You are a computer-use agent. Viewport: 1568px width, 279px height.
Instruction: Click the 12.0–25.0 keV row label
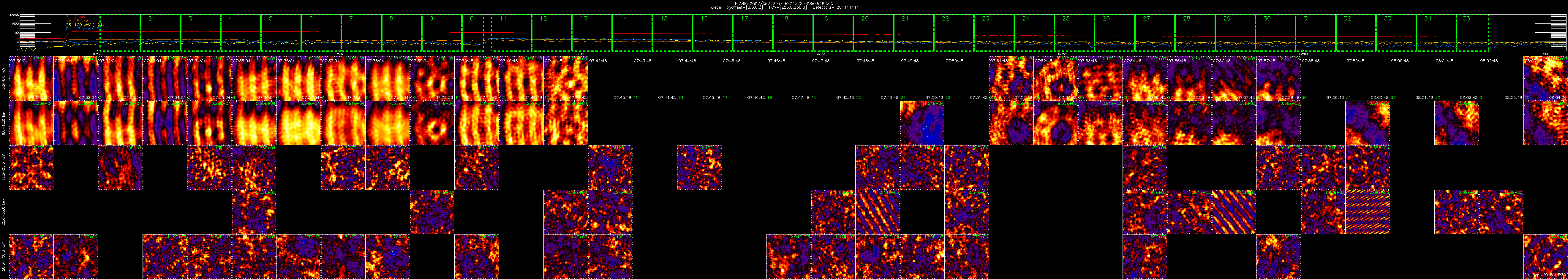(4, 167)
